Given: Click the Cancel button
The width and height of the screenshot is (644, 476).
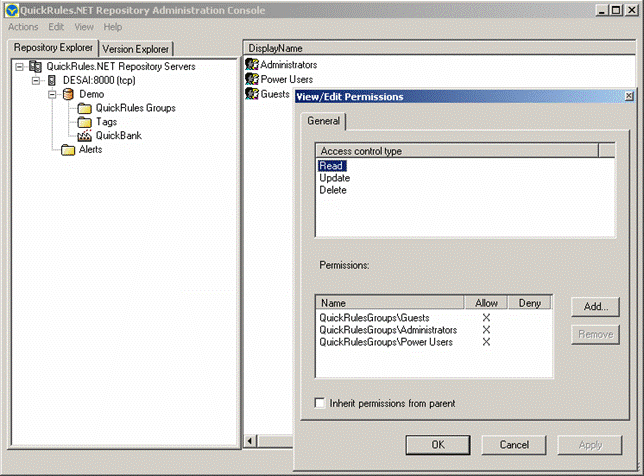Looking at the screenshot, I should pos(514,445).
